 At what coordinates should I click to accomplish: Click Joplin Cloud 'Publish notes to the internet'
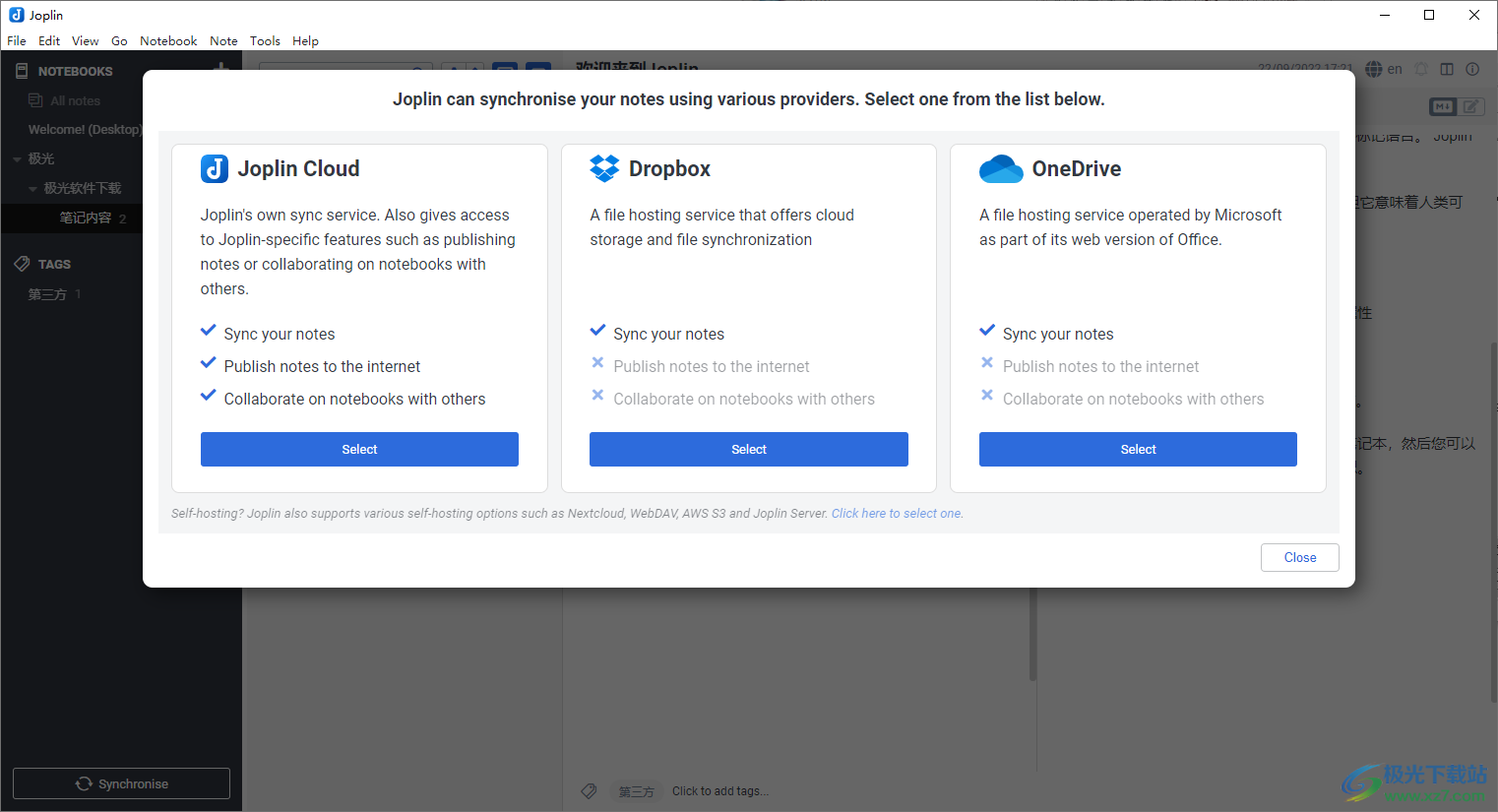(x=322, y=367)
